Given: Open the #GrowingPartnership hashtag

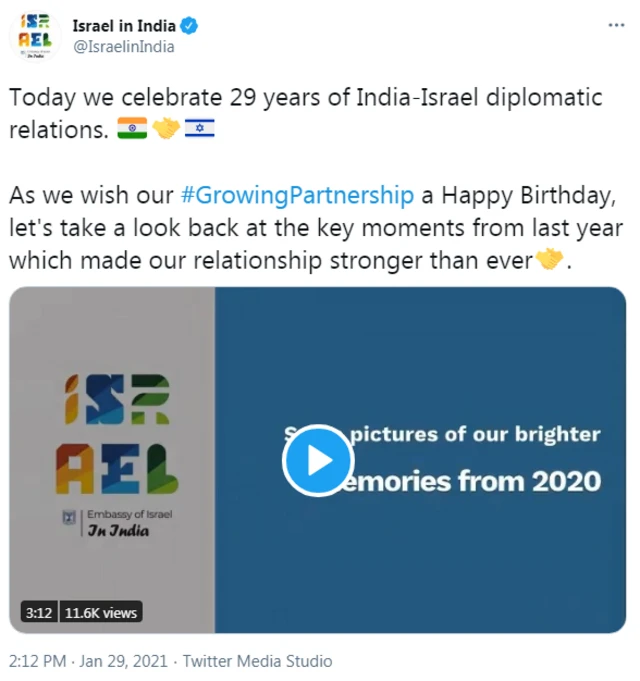Looking at the screenshot, I should point(298,193).
